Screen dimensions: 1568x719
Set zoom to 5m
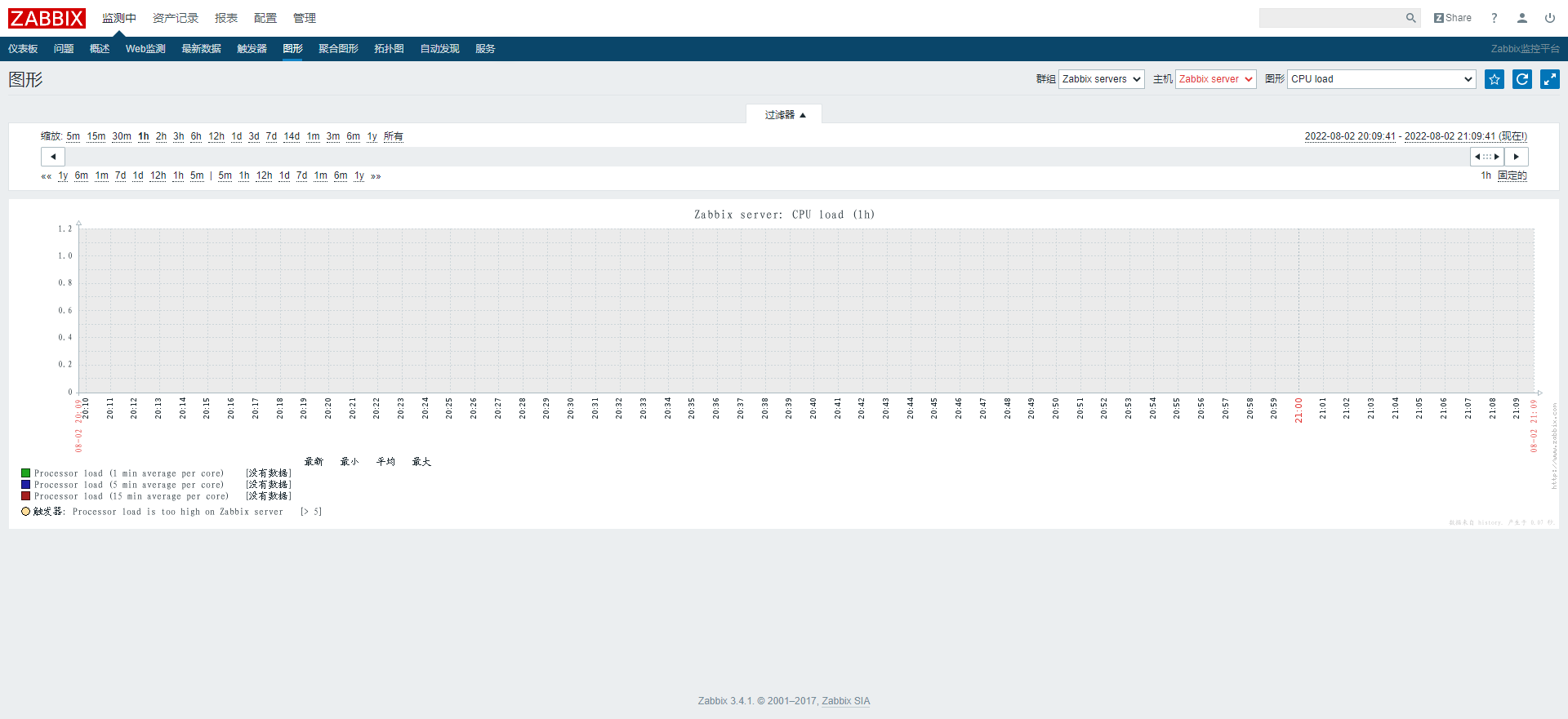tap(73, 136)
